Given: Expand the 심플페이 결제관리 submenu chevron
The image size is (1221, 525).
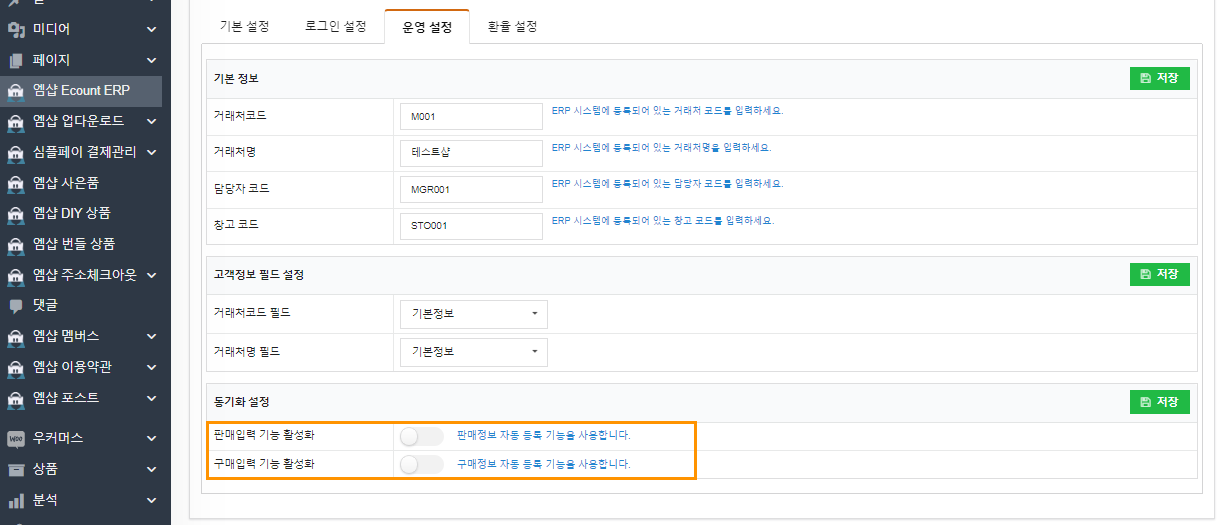Looking at the screenshot, I should (151, 152).
